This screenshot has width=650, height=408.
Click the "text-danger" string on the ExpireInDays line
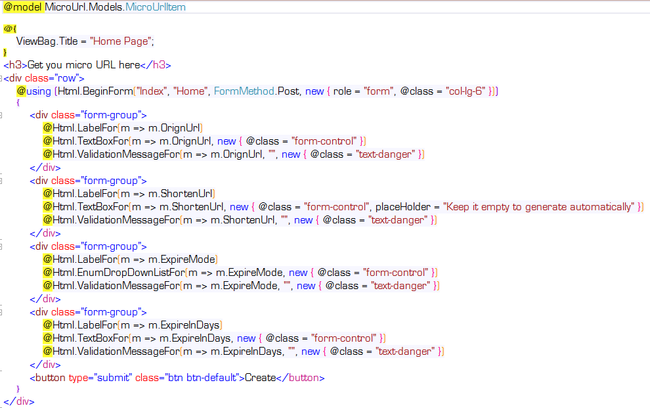(x=406, y=352)
